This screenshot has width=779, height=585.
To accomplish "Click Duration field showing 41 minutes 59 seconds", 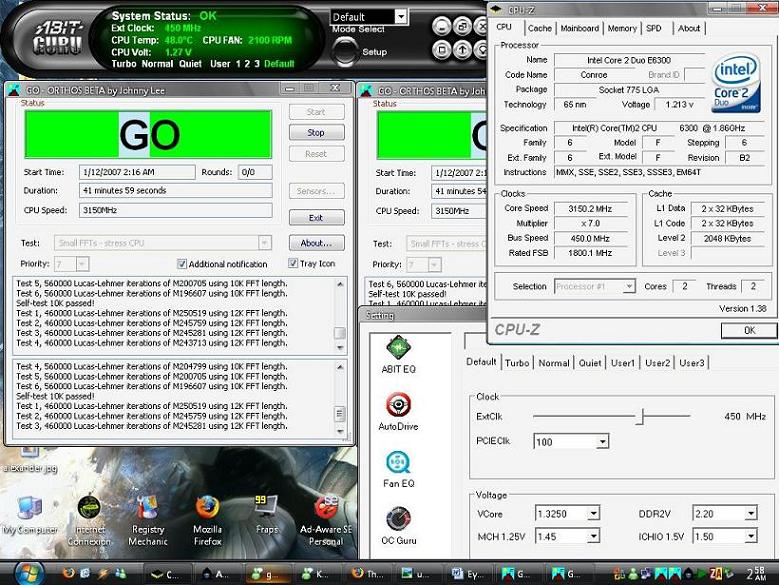I will (x=175, y=190).
